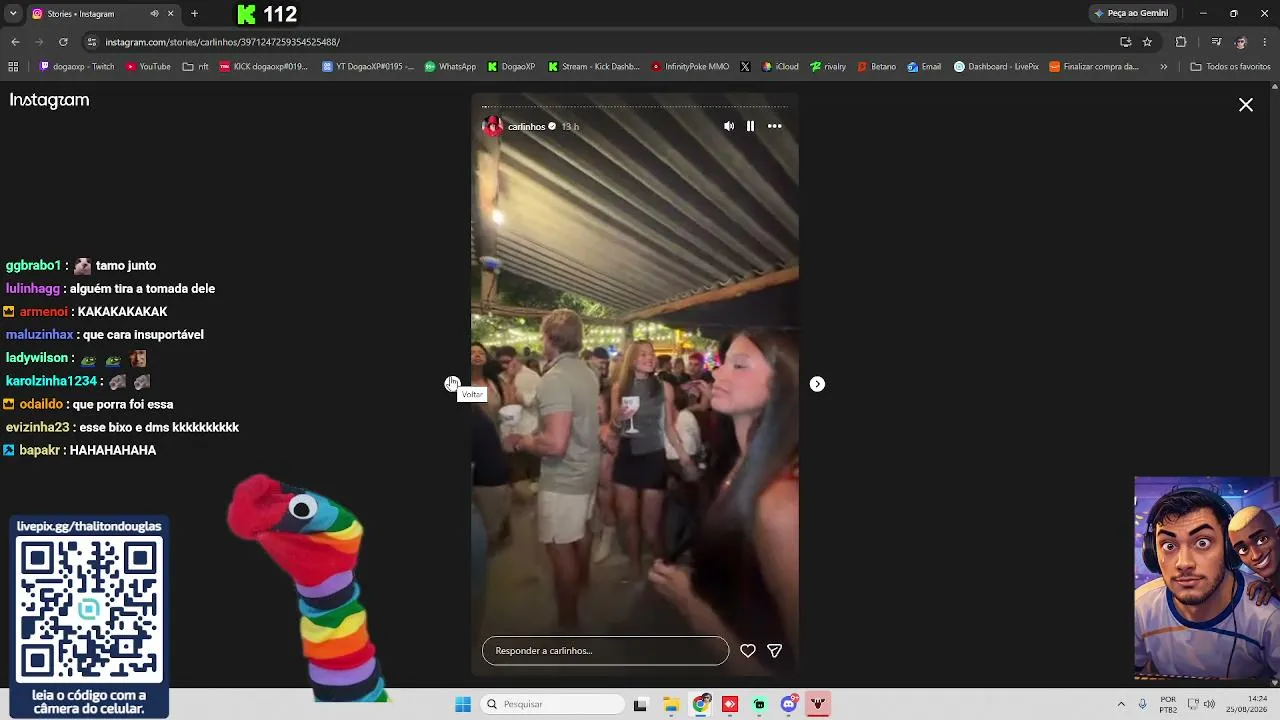Click the story progress bar

pyautogui.click(x=635, y=106)
